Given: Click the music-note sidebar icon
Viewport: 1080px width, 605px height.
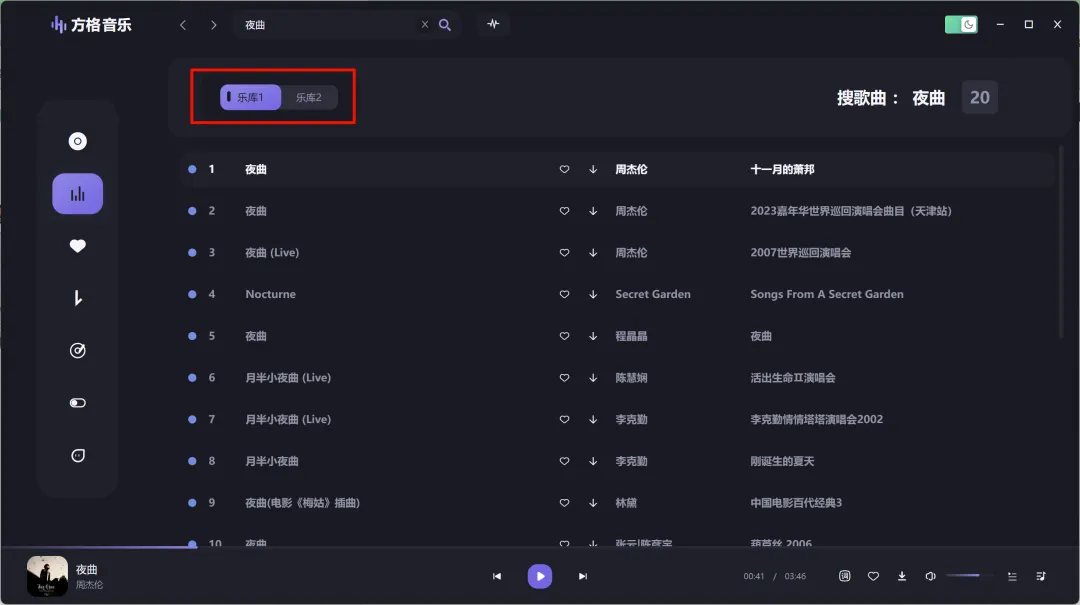Looking at the screenshot, I should coord(77,298).
